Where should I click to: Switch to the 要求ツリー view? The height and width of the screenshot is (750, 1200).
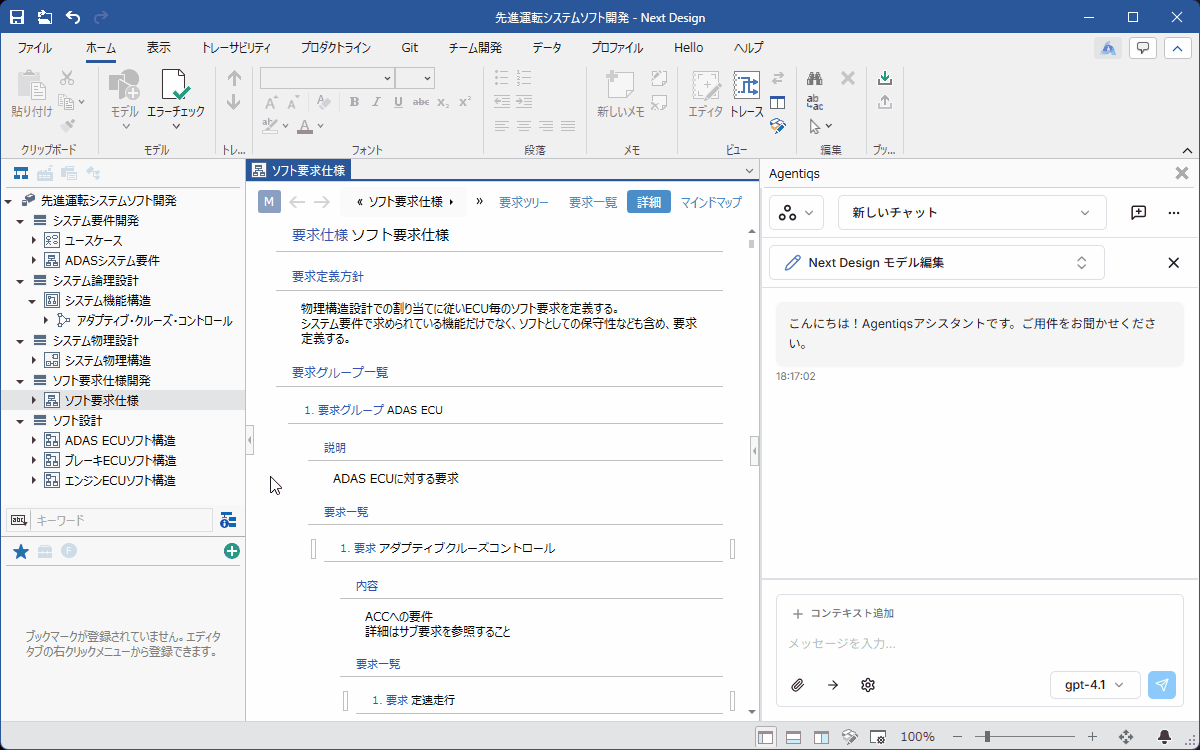[x=524, y=202]
